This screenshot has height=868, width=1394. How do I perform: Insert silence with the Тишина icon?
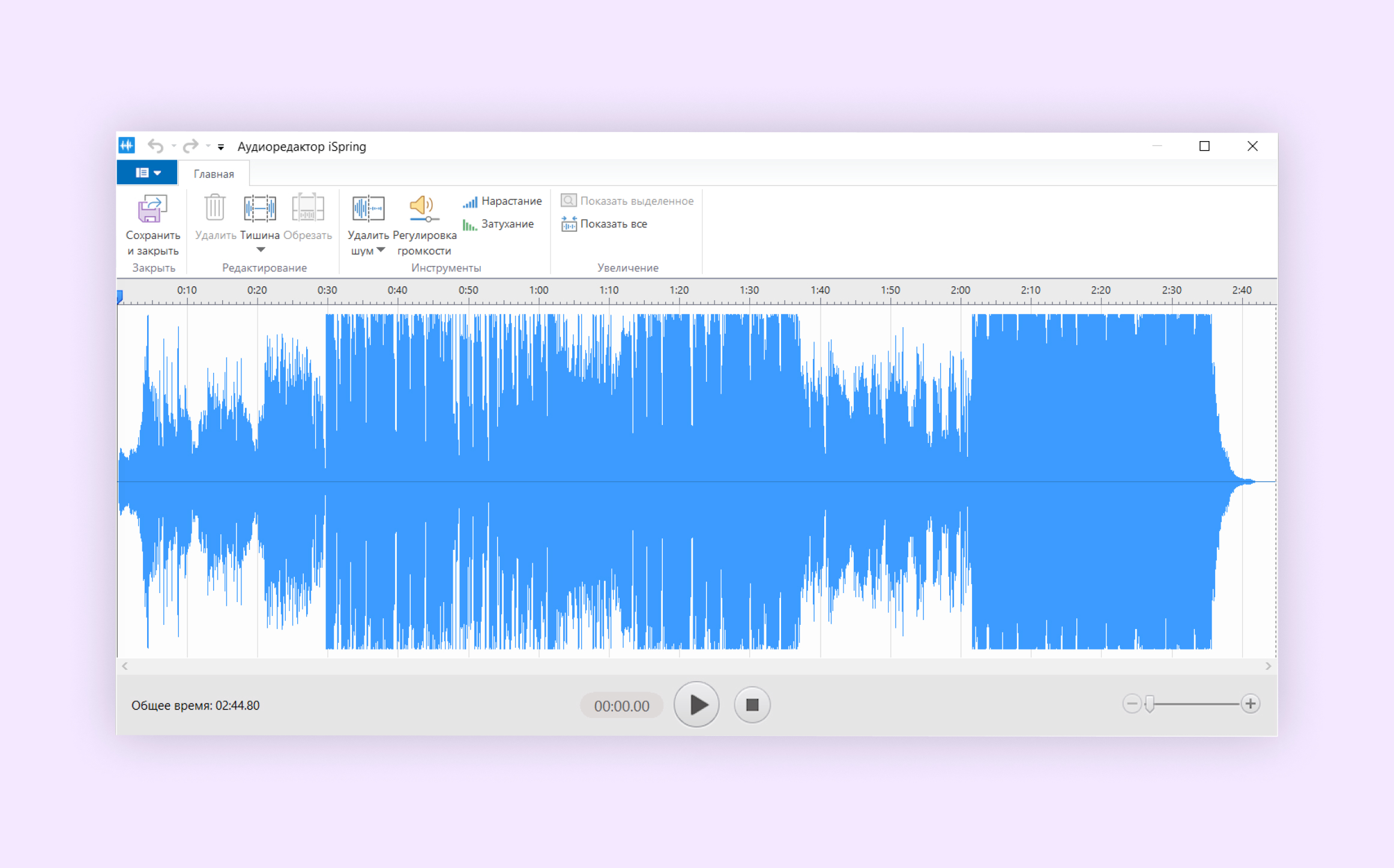(260, 208)
